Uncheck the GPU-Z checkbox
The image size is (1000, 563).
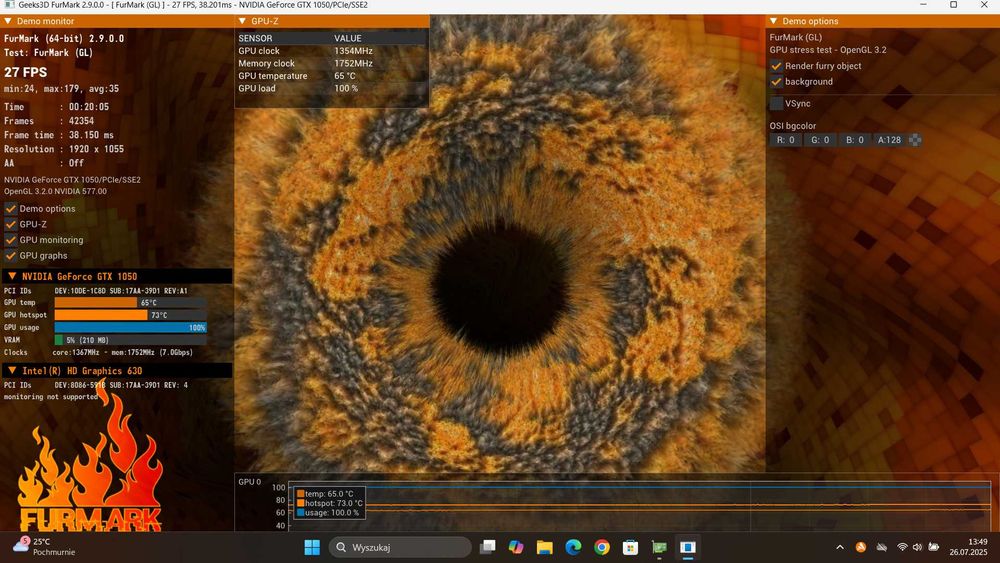click(x=11, y=224)
